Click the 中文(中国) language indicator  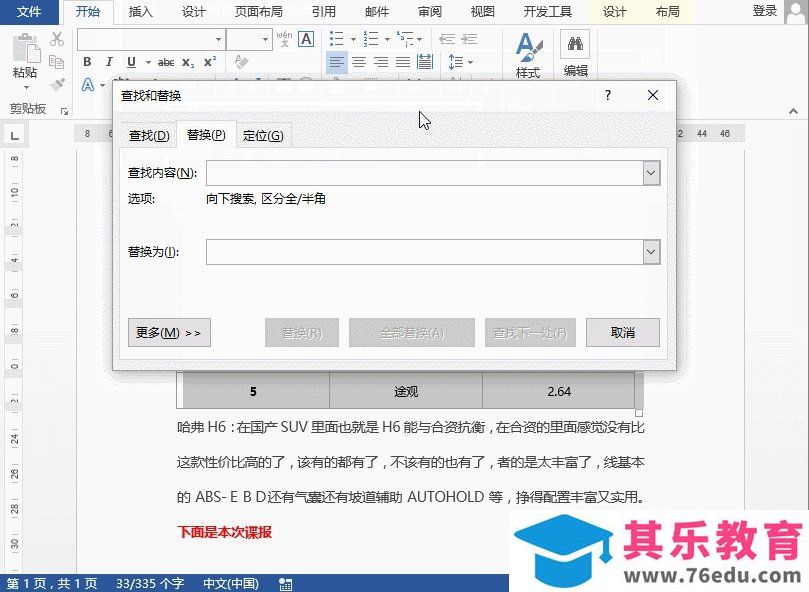231,584
